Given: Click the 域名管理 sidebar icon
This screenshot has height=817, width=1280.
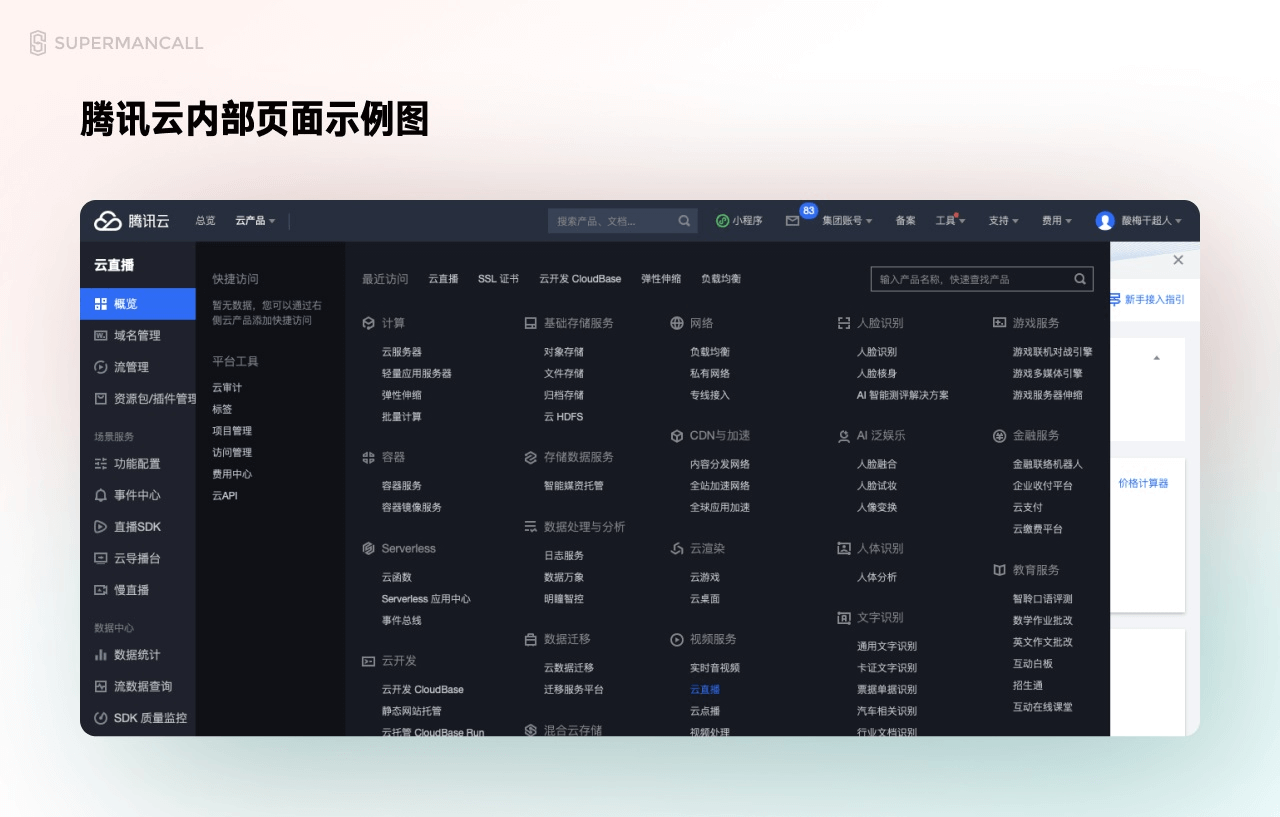Looking at the screenshot, I should click(x=100, y=335).
